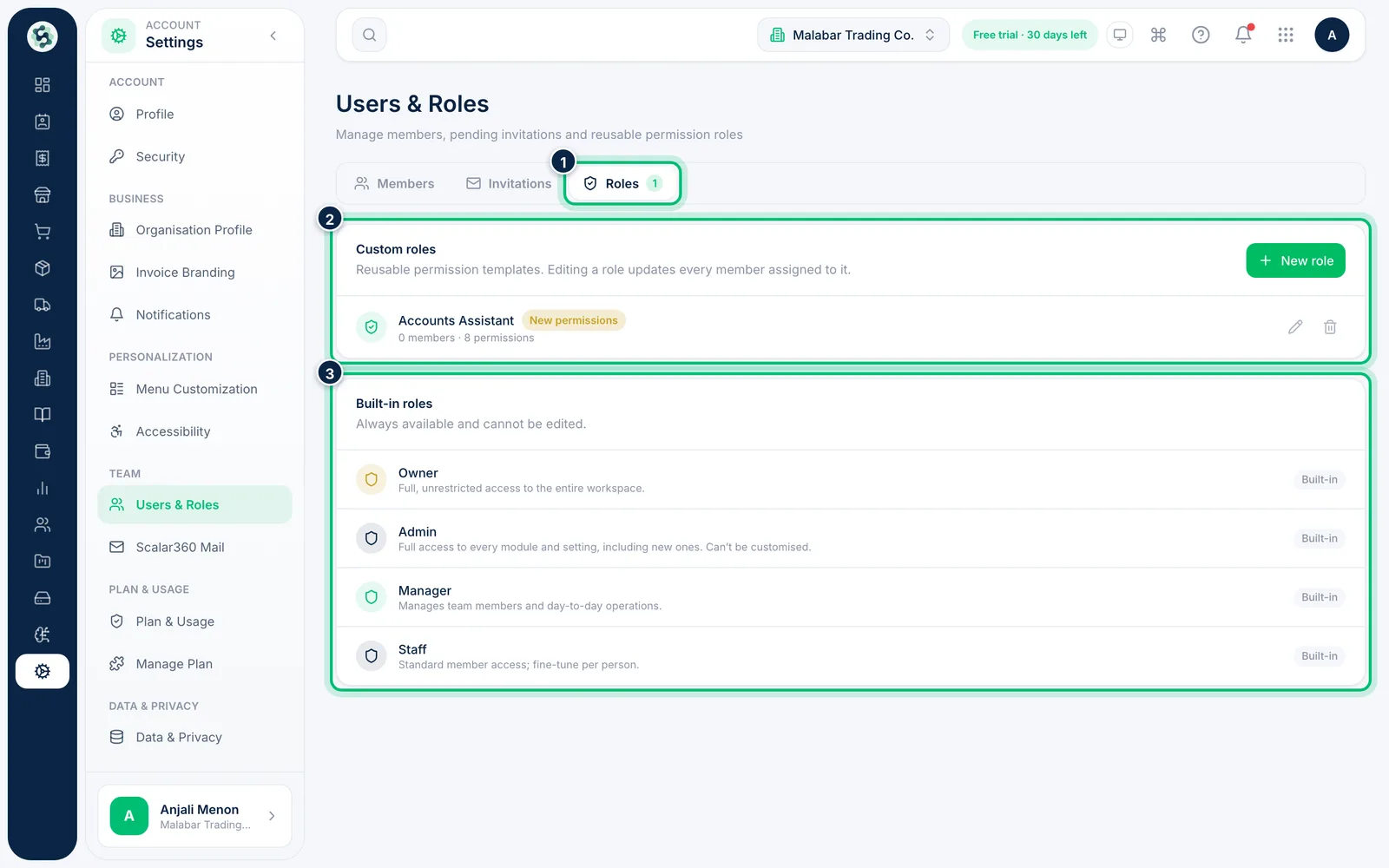
Task: Open the wallet icon in the left rail
Action: (x=43, y=451)
